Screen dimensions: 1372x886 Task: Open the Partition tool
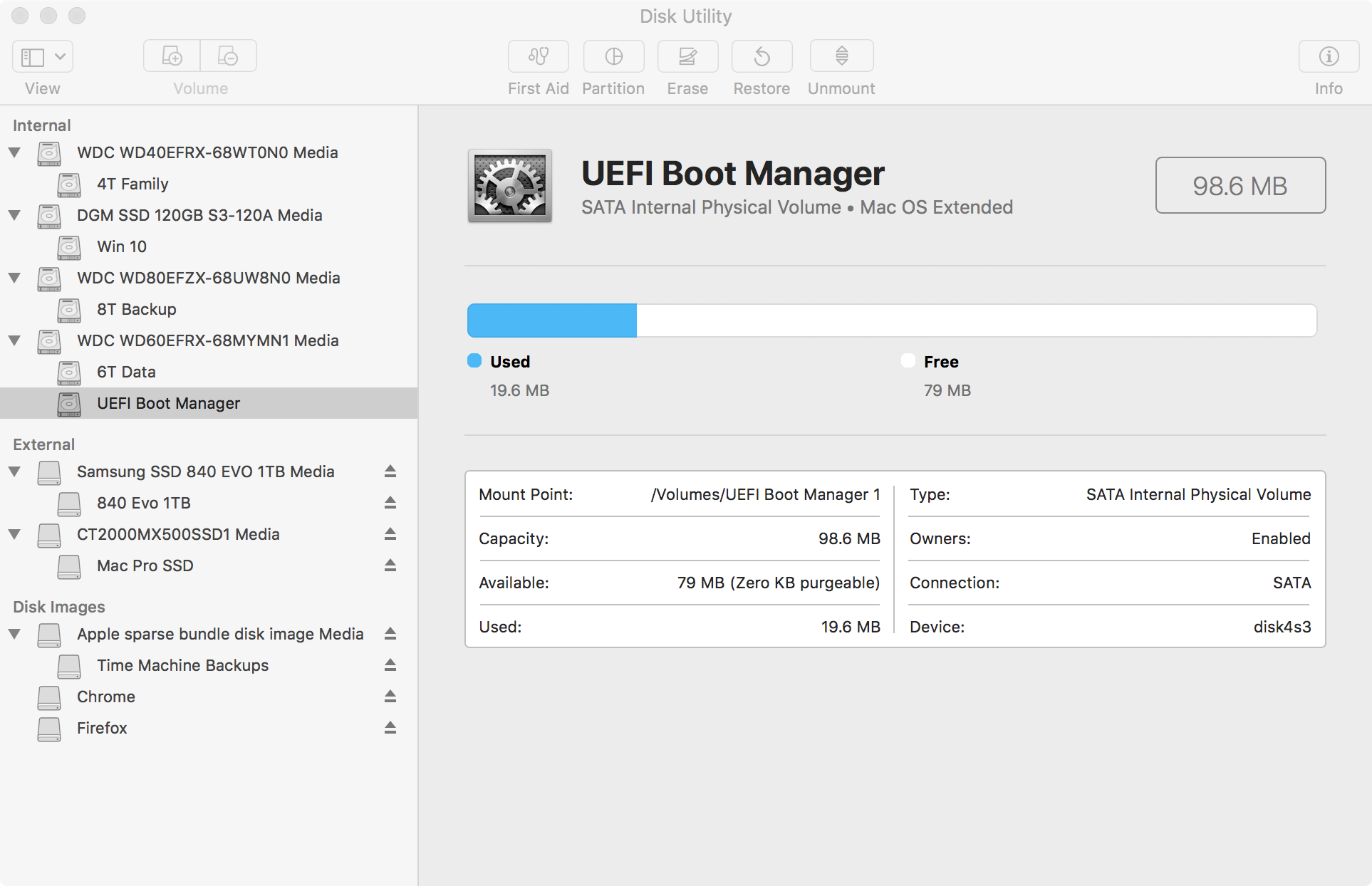[x=613, y=56]
